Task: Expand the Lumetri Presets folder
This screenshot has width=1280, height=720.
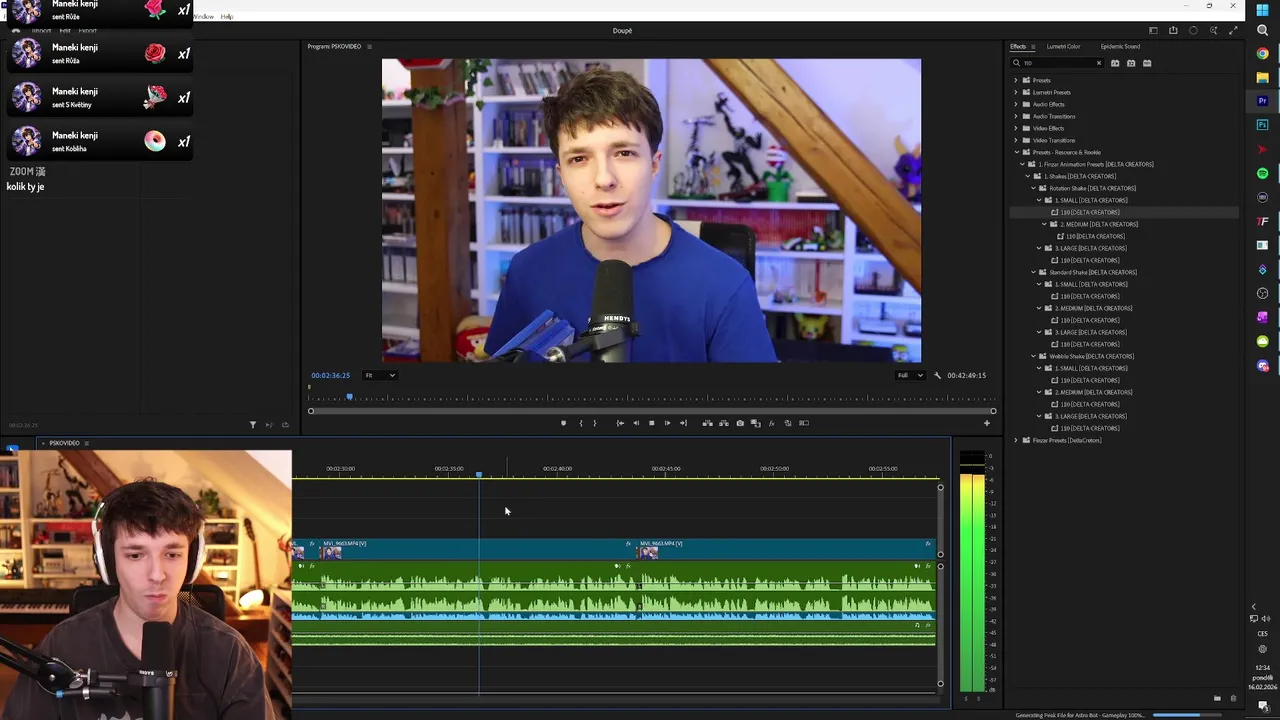Action: pos(1016,92)
